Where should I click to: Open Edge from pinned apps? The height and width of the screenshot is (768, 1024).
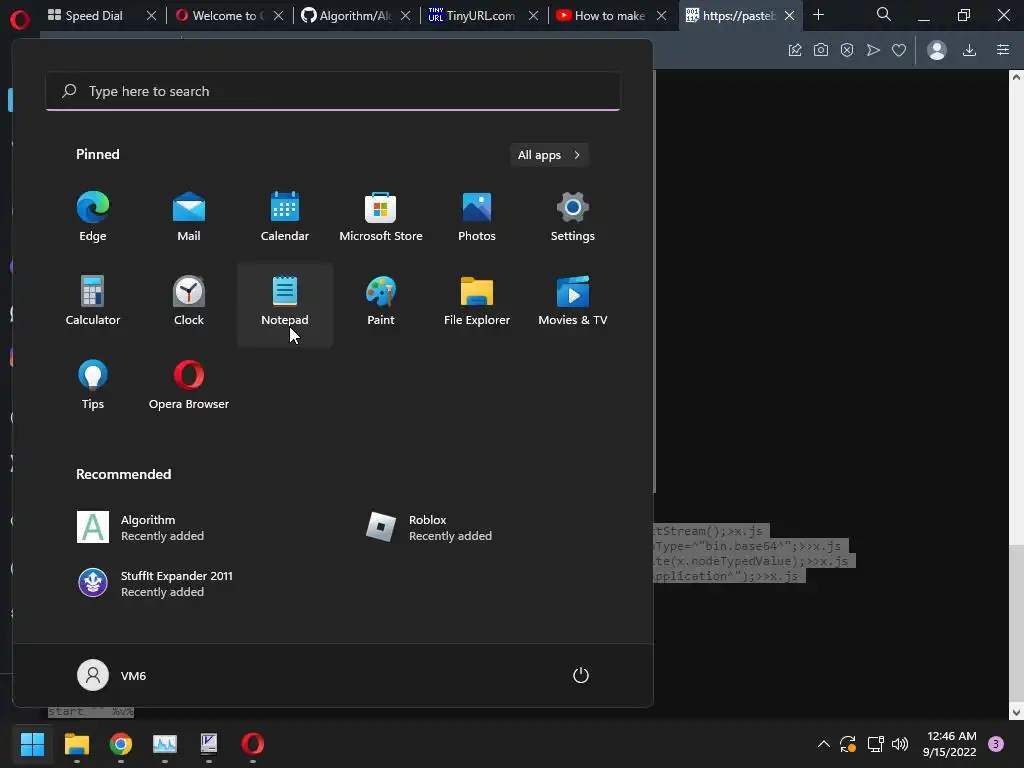coord(93,217)
